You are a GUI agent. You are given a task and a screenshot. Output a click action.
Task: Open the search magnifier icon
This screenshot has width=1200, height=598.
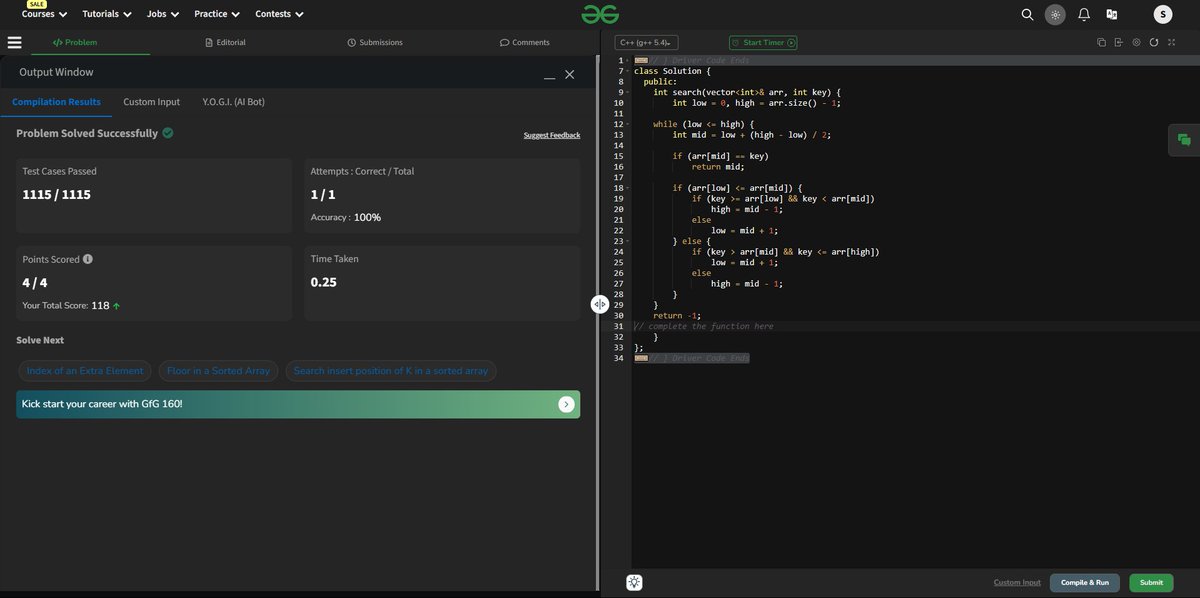[x=1027, y=14]
